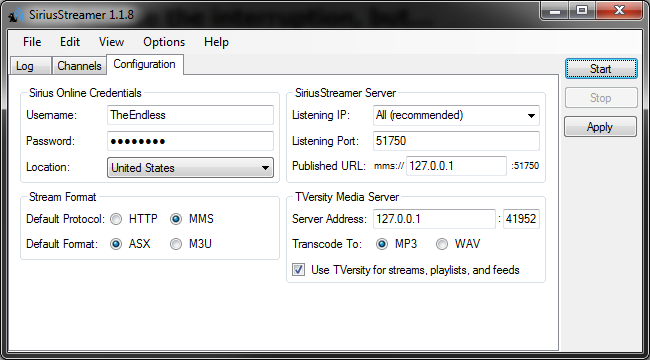
Task: Minimize the SiriusStreamer window
Action: 555,11
